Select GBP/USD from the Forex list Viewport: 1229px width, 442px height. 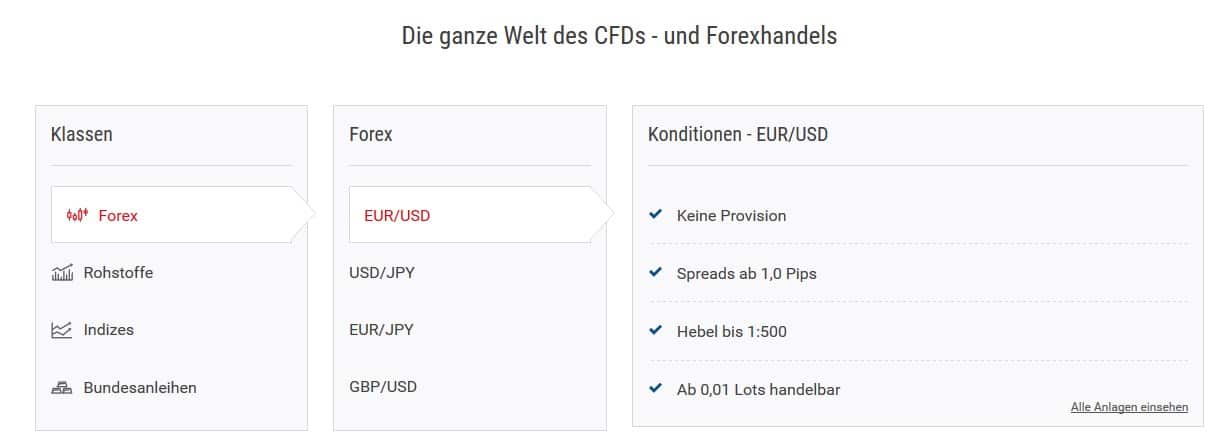[470, 386]
